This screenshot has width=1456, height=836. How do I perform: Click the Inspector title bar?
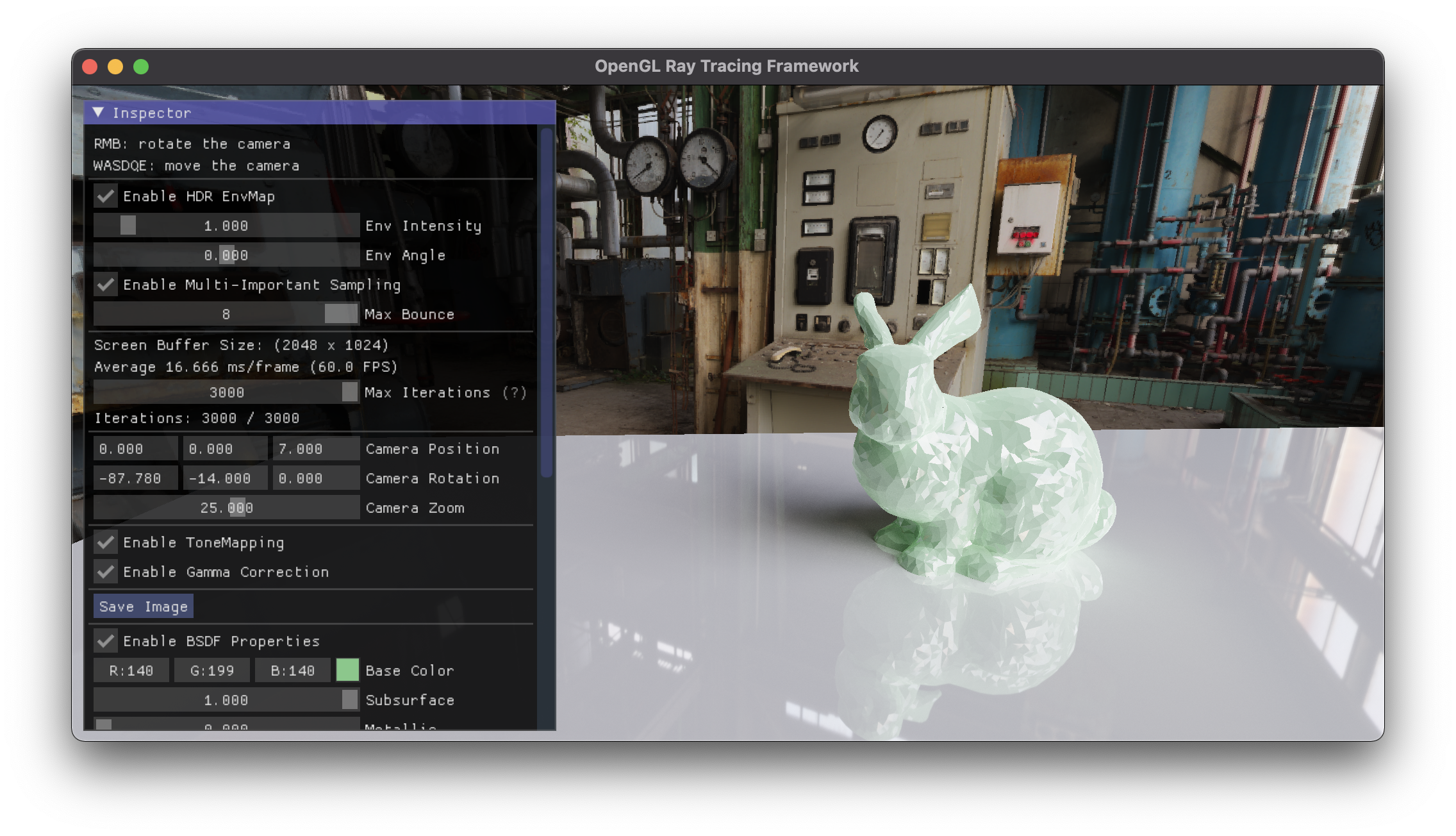(x=320, y=113)
